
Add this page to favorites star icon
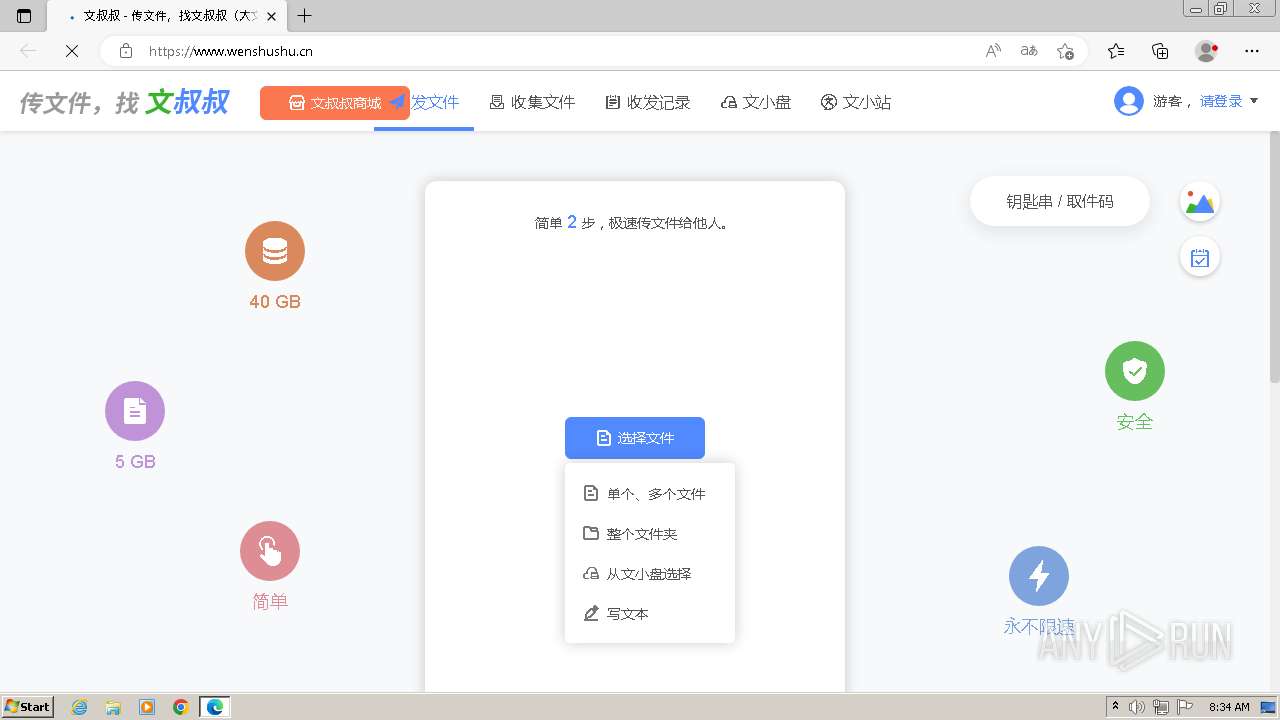[x=1066, y=51]
